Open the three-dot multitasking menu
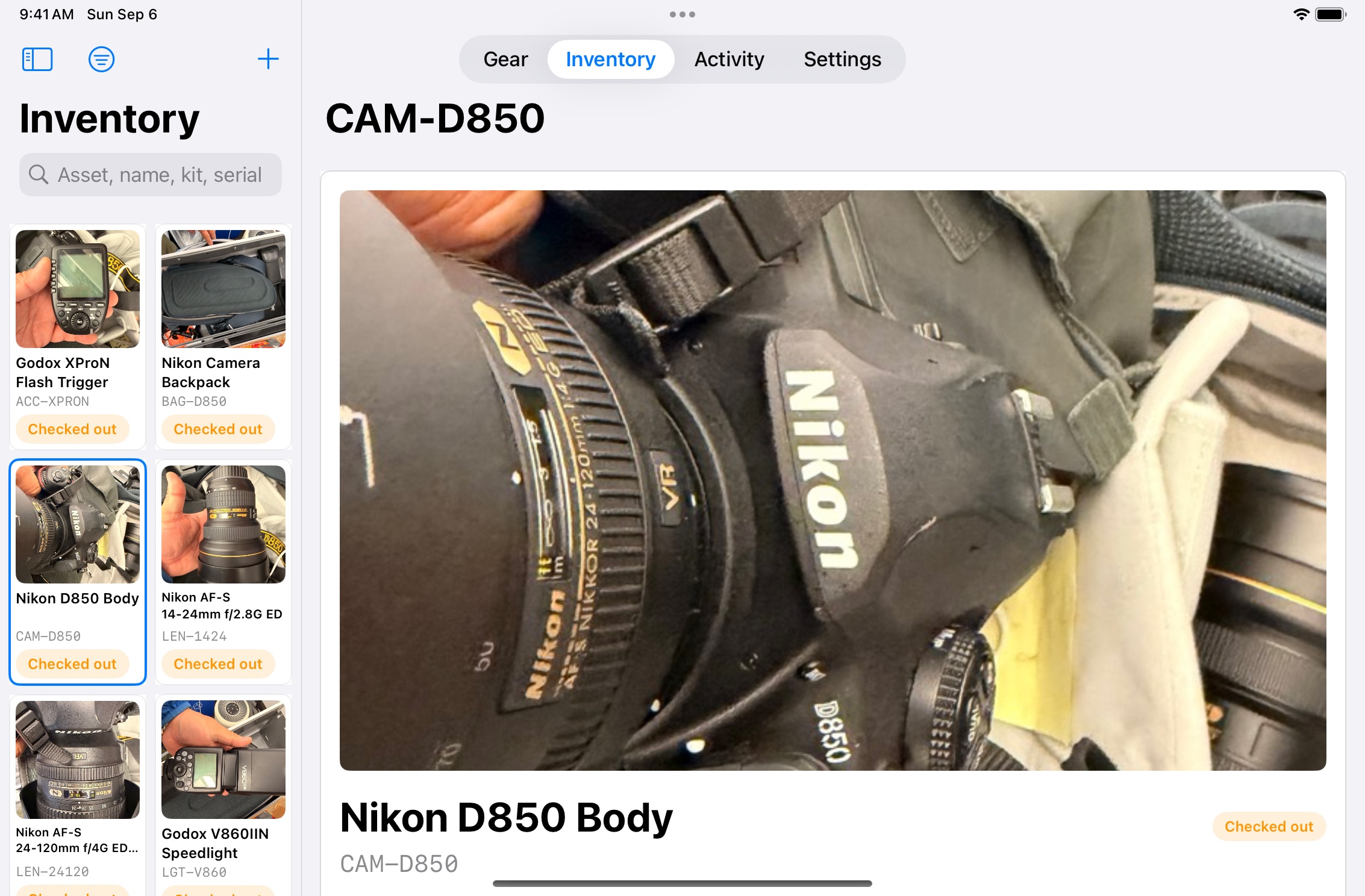 coord(682,14)
